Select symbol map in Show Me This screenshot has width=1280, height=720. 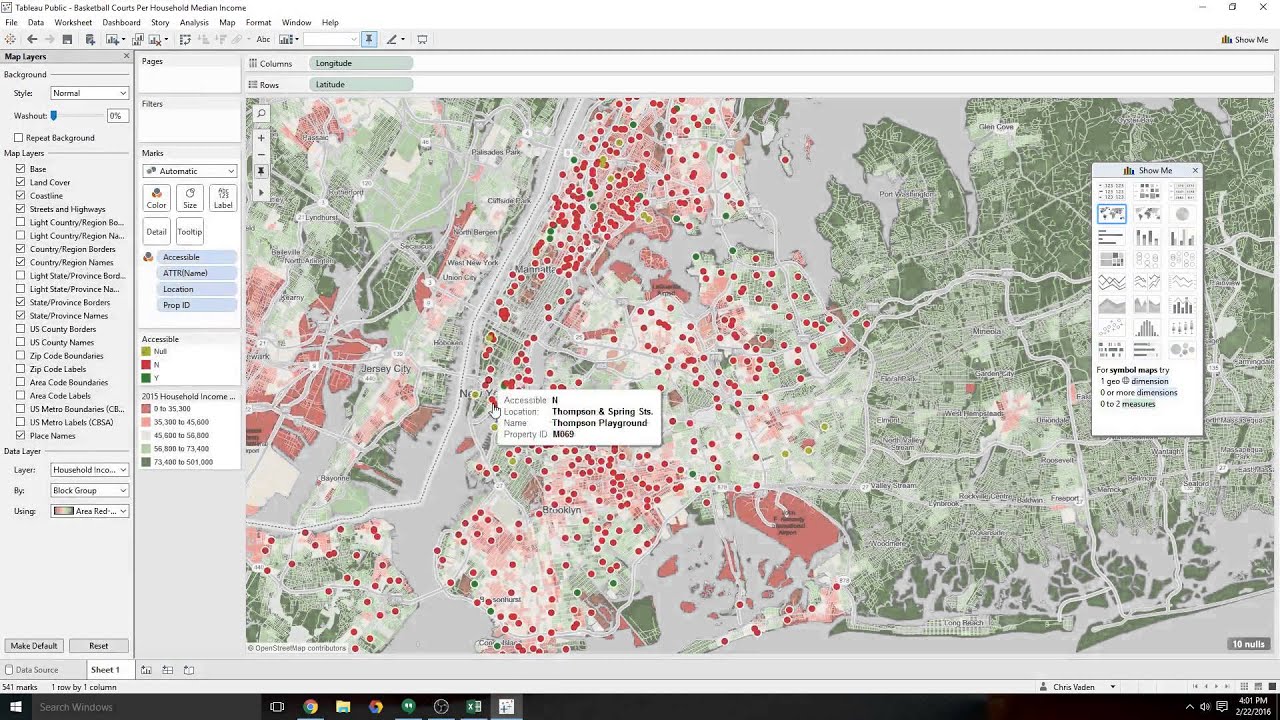coord(1111,213)
